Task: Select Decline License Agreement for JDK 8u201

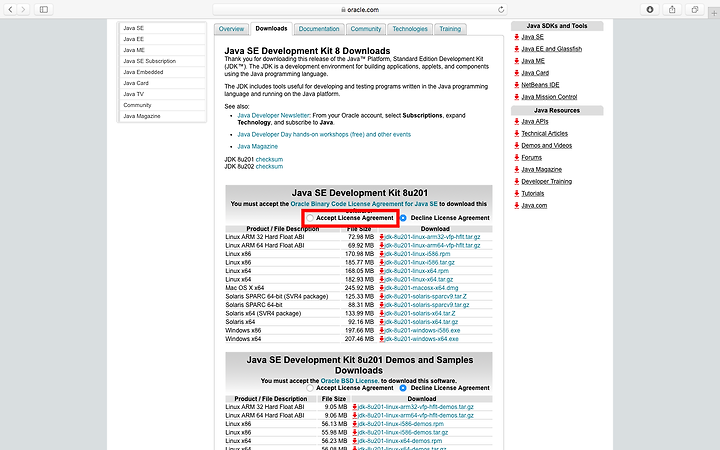Action: (x=403, y=218)
